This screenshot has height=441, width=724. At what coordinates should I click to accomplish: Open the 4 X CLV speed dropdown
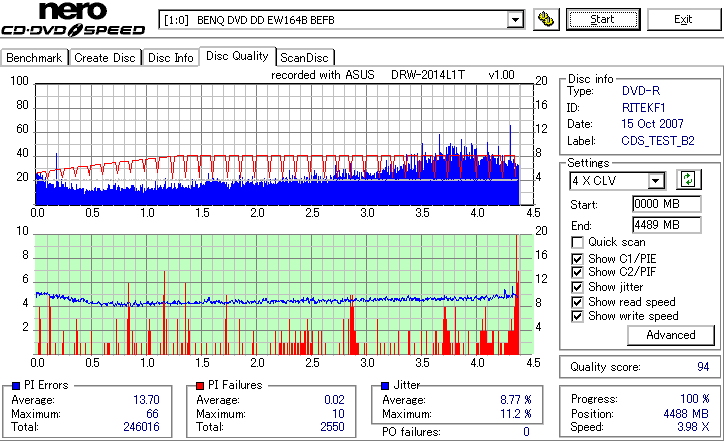tap(655, 181)
